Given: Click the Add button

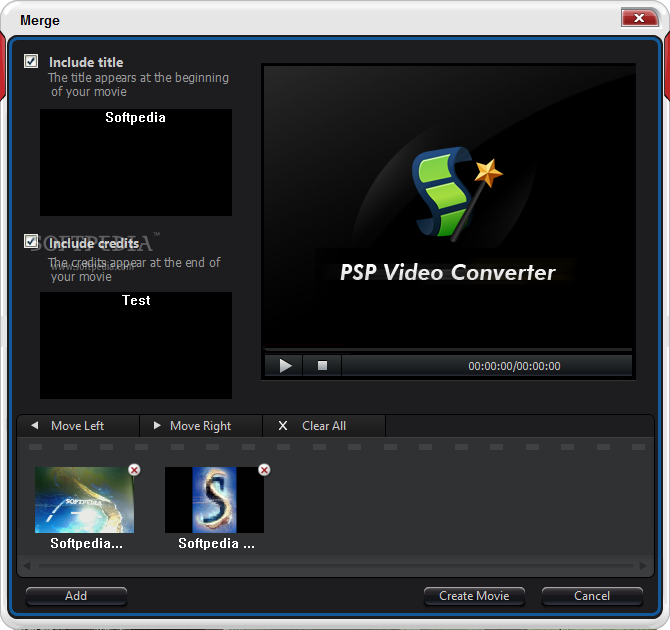Looking at the screenshot, I should (76, 596).
